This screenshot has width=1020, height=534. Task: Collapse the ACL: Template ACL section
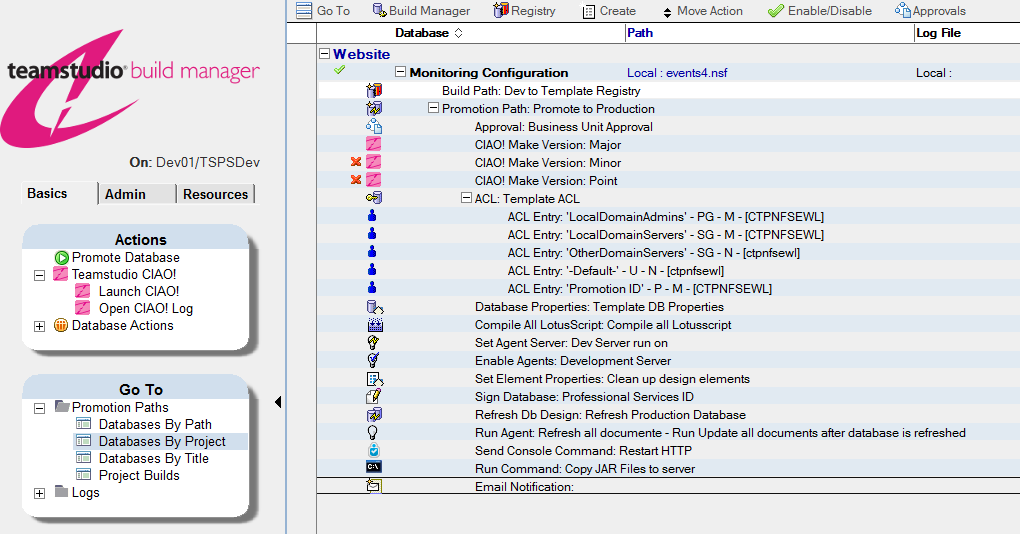466,198
